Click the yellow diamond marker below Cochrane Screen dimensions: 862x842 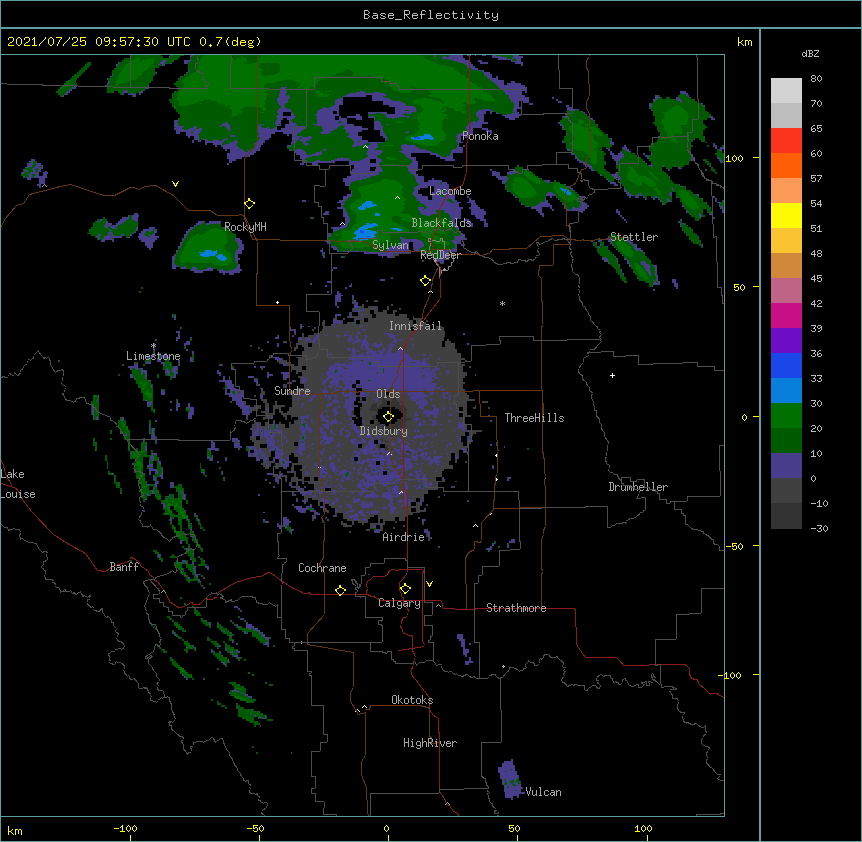[x=340, y=590]
